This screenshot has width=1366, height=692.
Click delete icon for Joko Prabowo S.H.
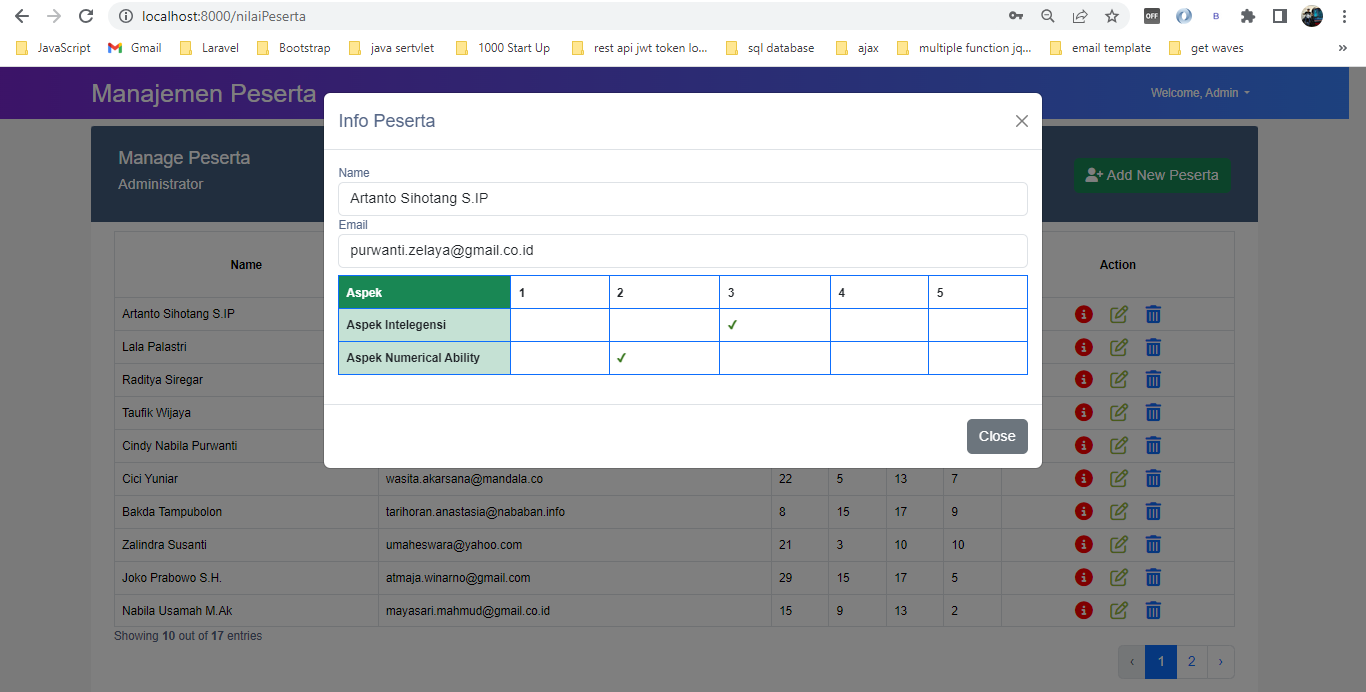tap(1153, 578)
